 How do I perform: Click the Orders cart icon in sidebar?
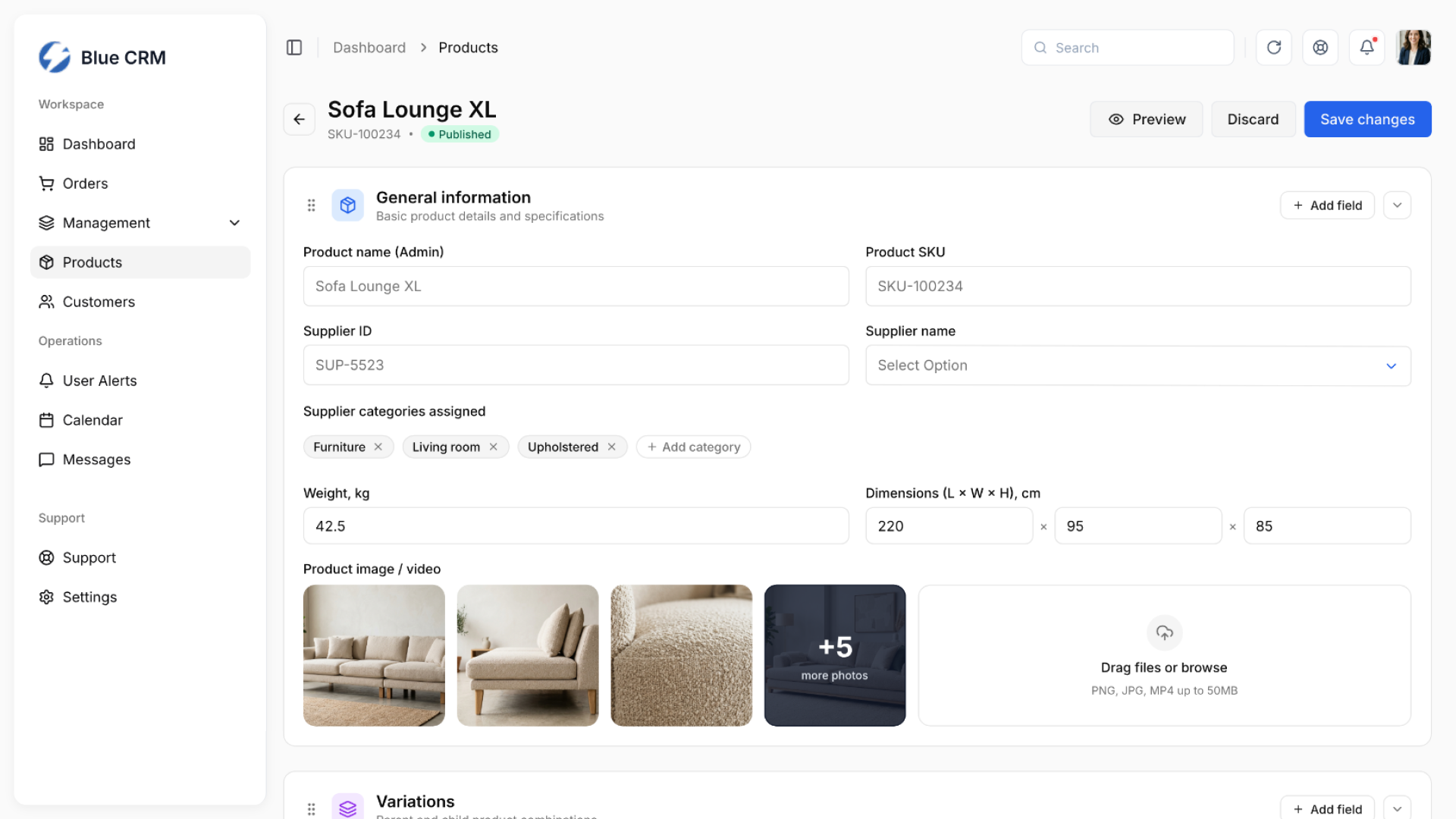46,184
